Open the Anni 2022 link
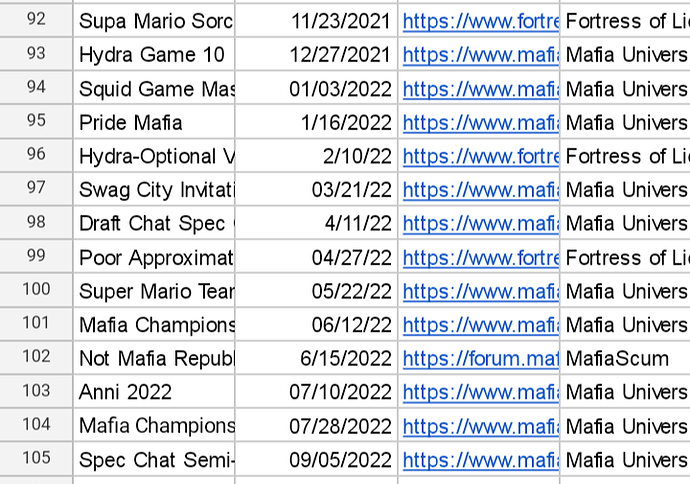This screenshot has height=484, width=690. (481, 392)
